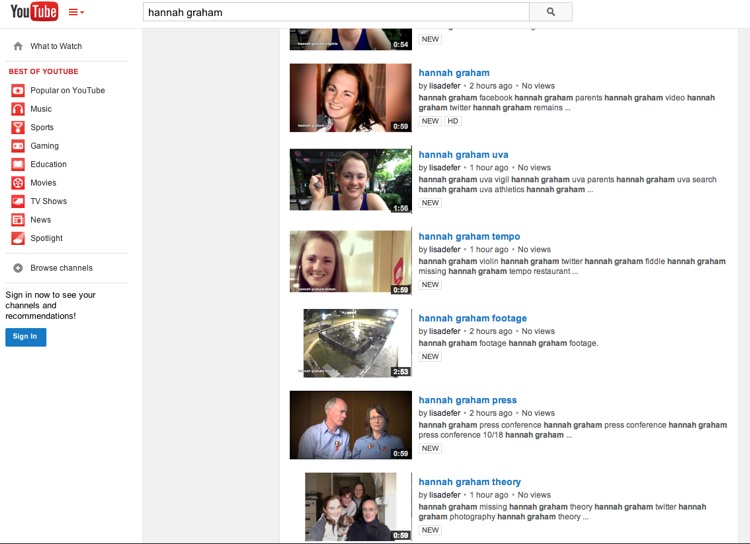750x544 pixels.
Task: Play the hannah graham press thumbnail
Action: [350, 425]
